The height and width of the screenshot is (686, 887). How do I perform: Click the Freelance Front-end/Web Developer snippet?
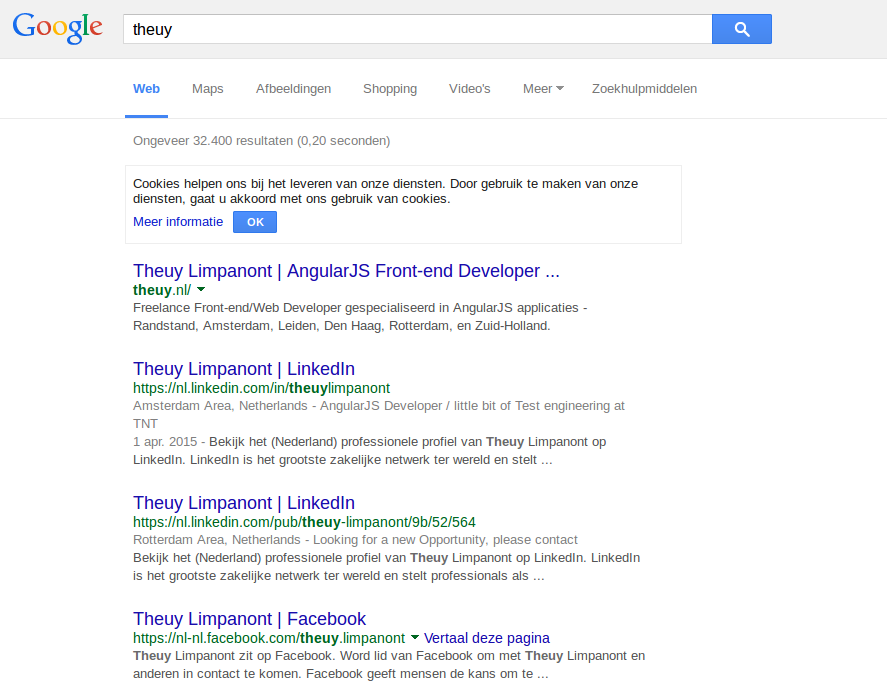point(360,317)
